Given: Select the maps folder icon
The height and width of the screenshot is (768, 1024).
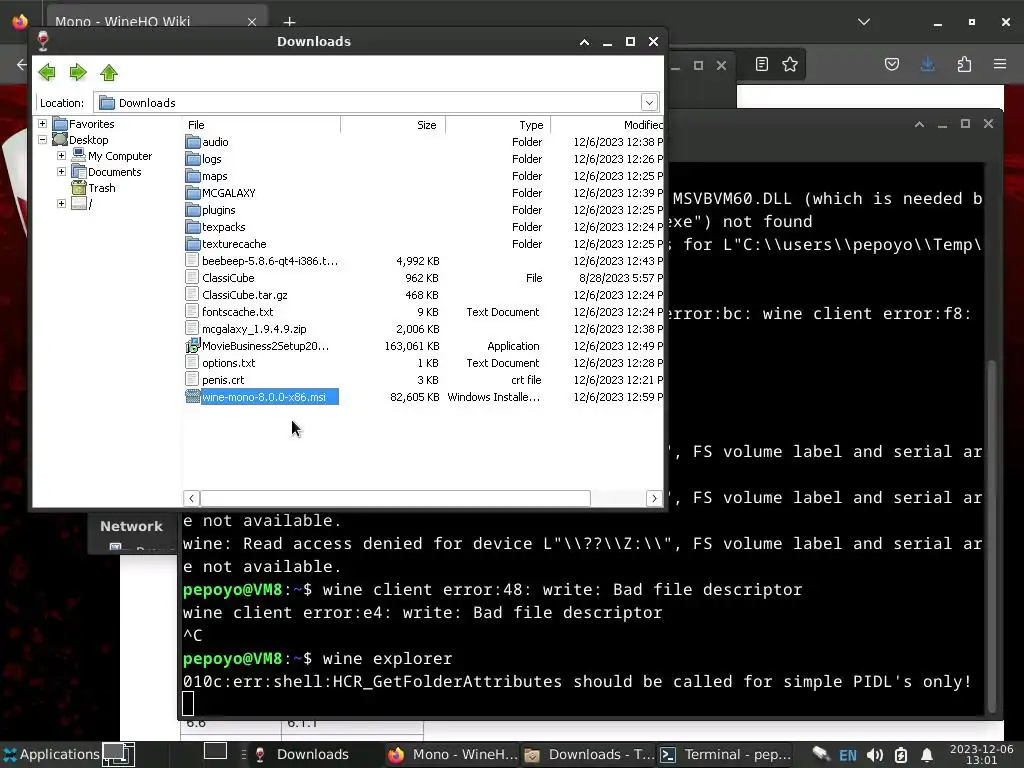Looking at the screenshot, I should (193, 176).
